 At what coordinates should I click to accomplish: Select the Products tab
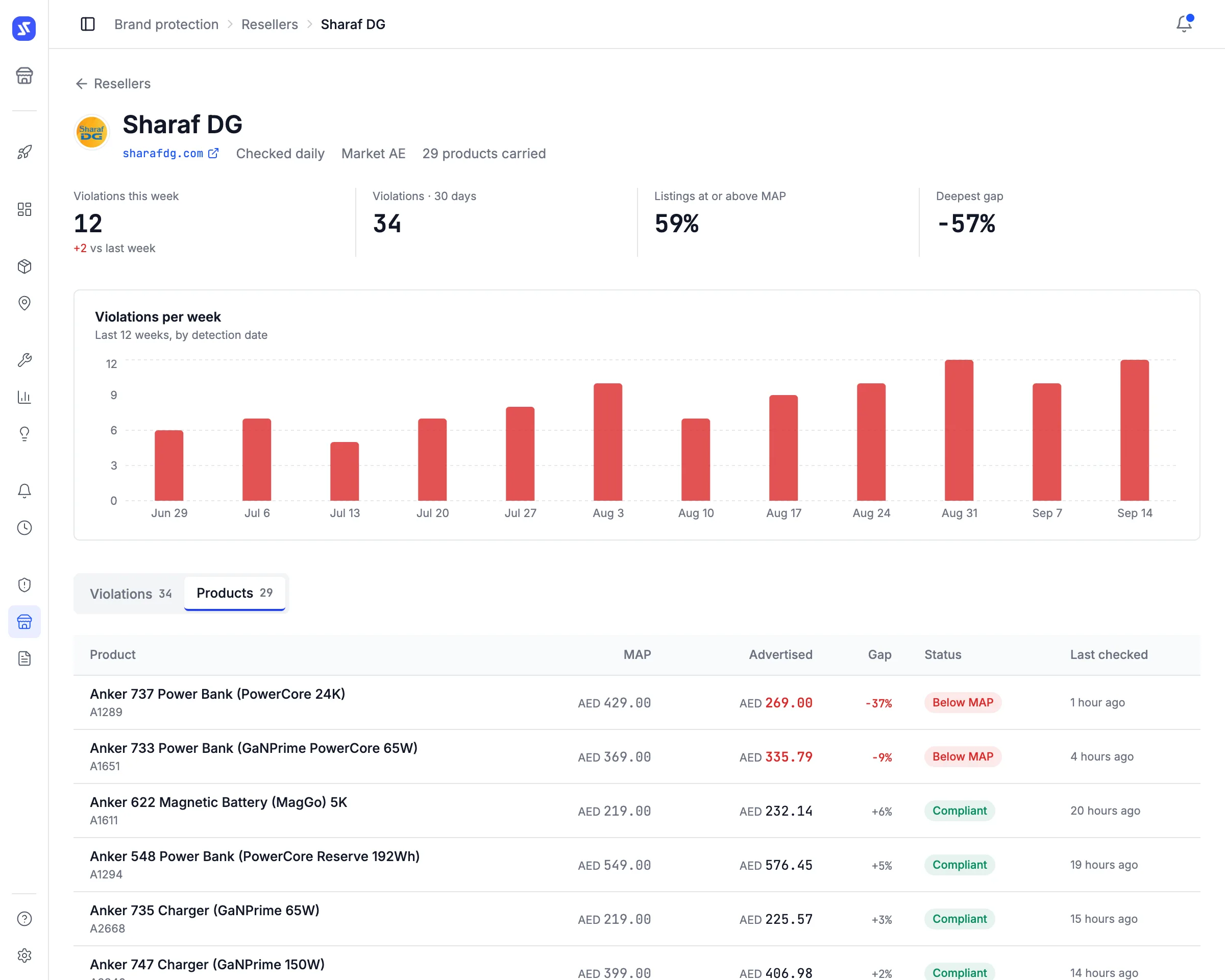click(234, 593)
